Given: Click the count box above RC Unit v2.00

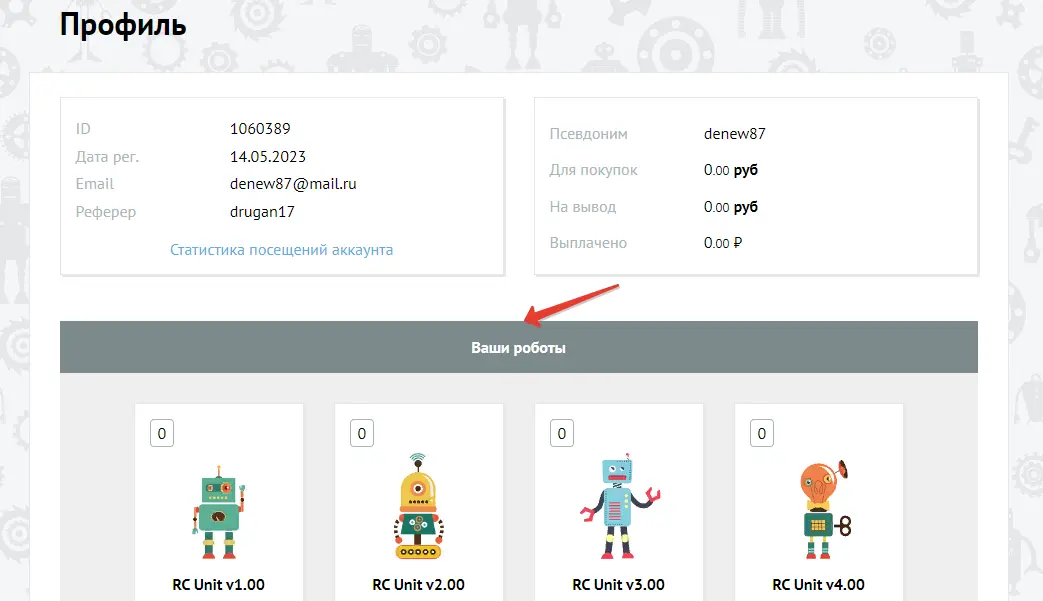Looking at the screenshot, I should (362, 433).
